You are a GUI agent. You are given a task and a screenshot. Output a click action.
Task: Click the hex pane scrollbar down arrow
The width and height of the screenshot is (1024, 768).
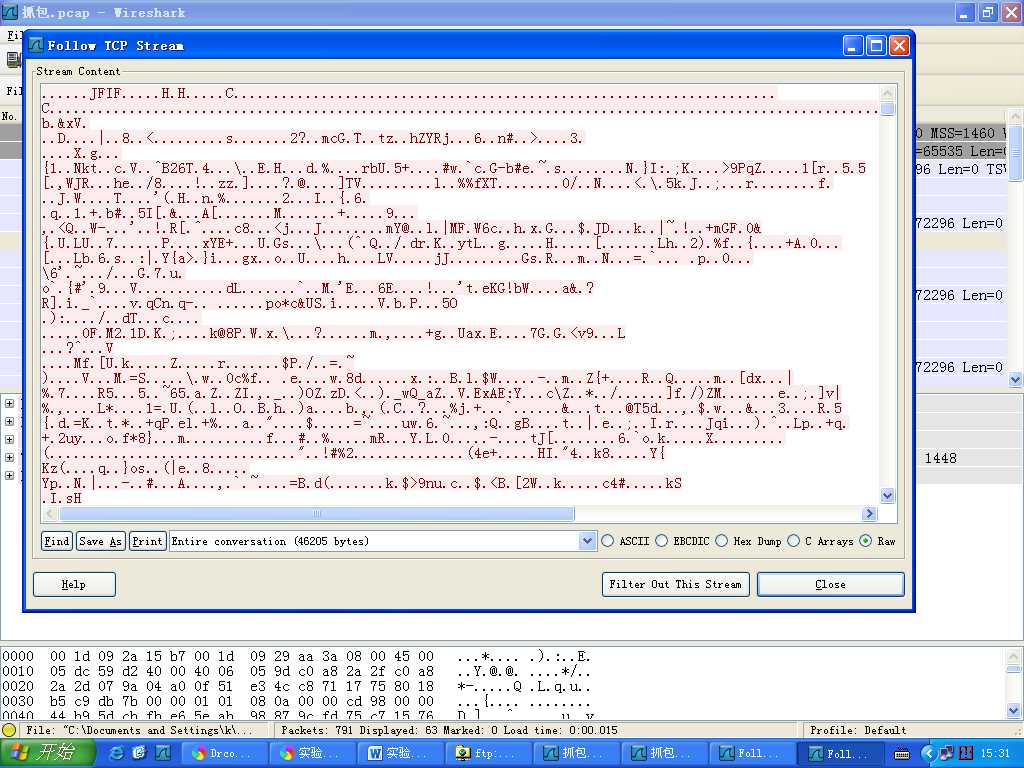[1014, 710]
